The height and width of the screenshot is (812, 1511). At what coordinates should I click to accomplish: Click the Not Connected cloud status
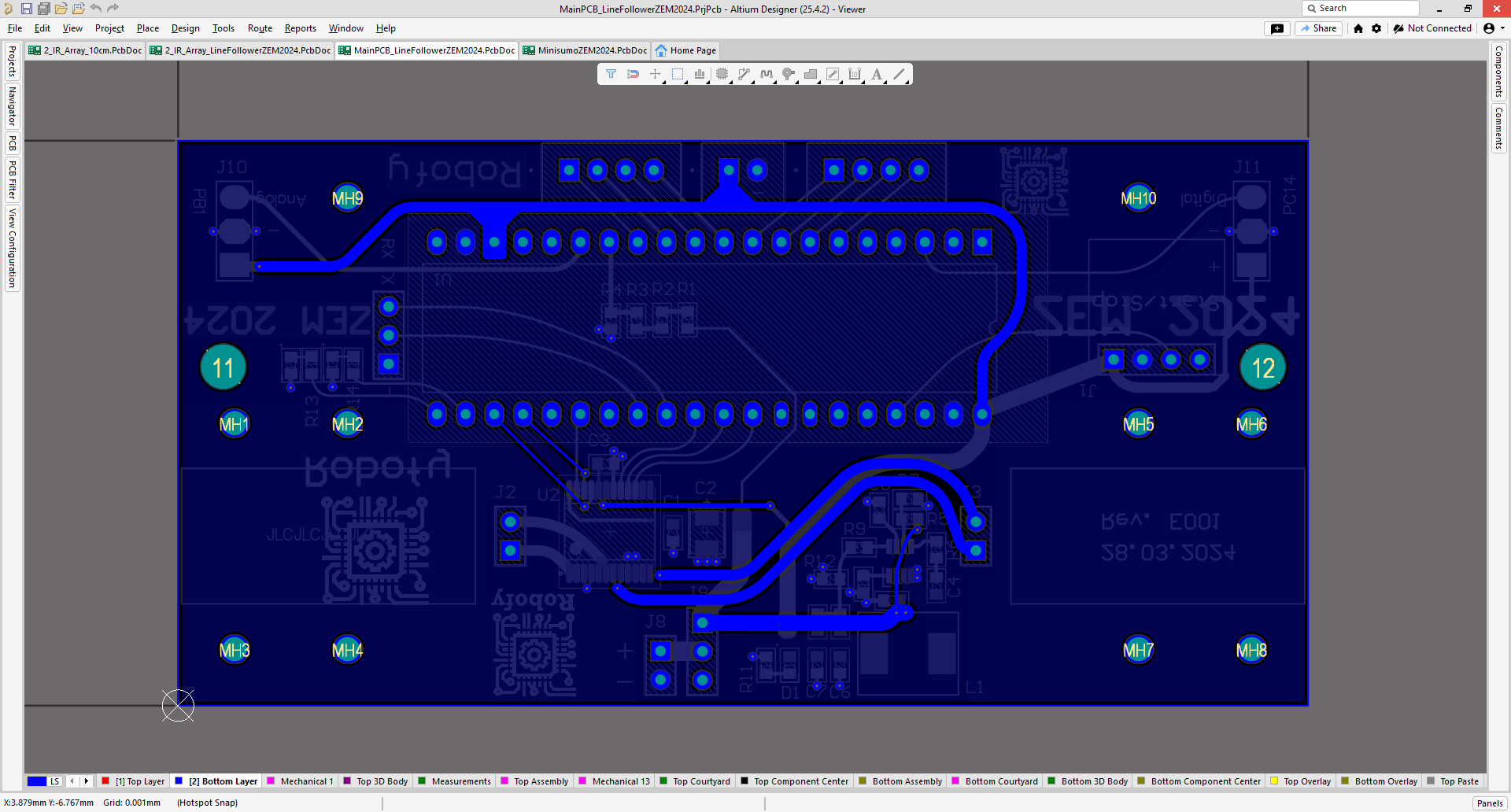pyautogui.click(x=1432, y=28)
